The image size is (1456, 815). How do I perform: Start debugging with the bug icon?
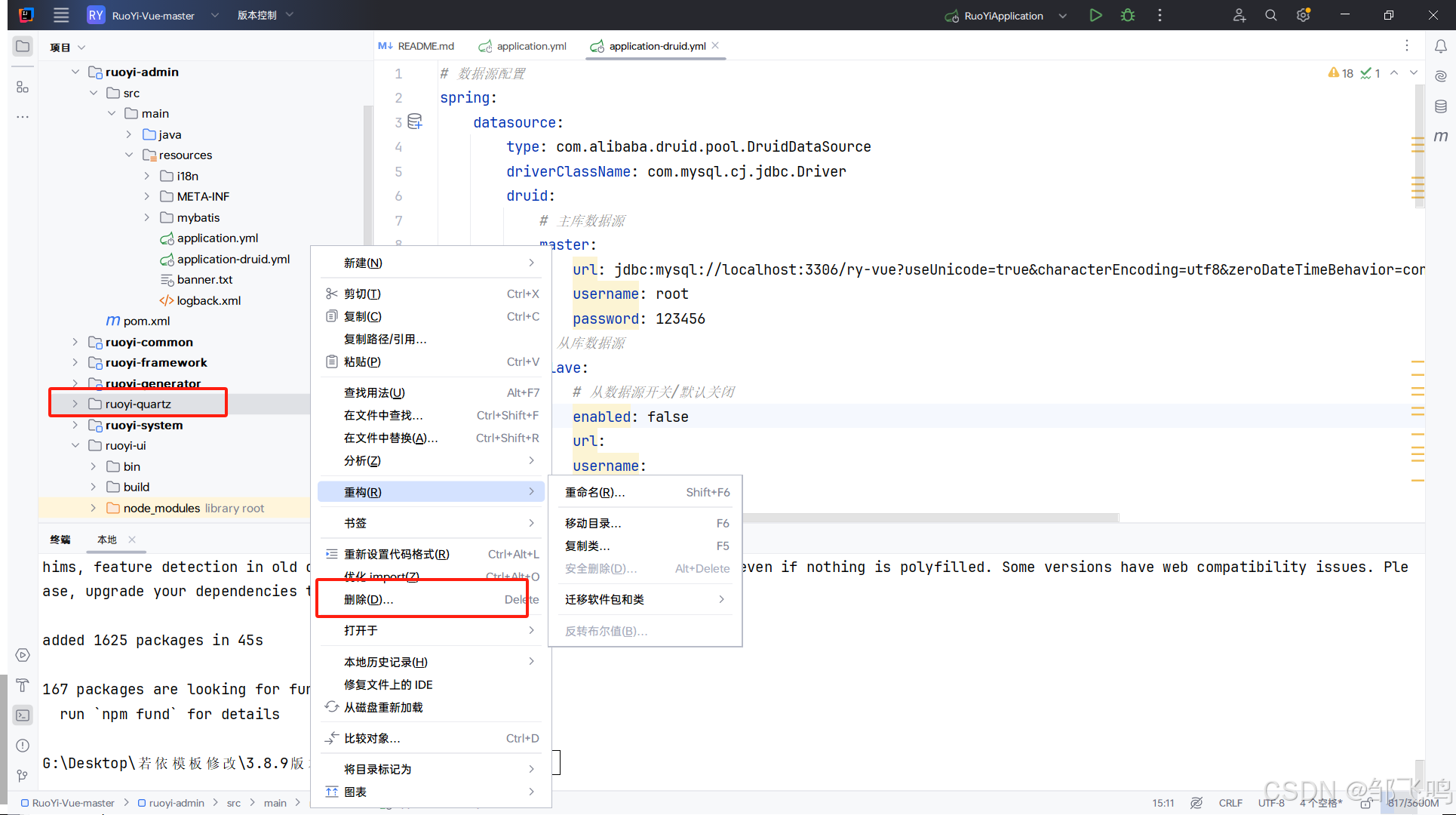[x=1128, y=15]
